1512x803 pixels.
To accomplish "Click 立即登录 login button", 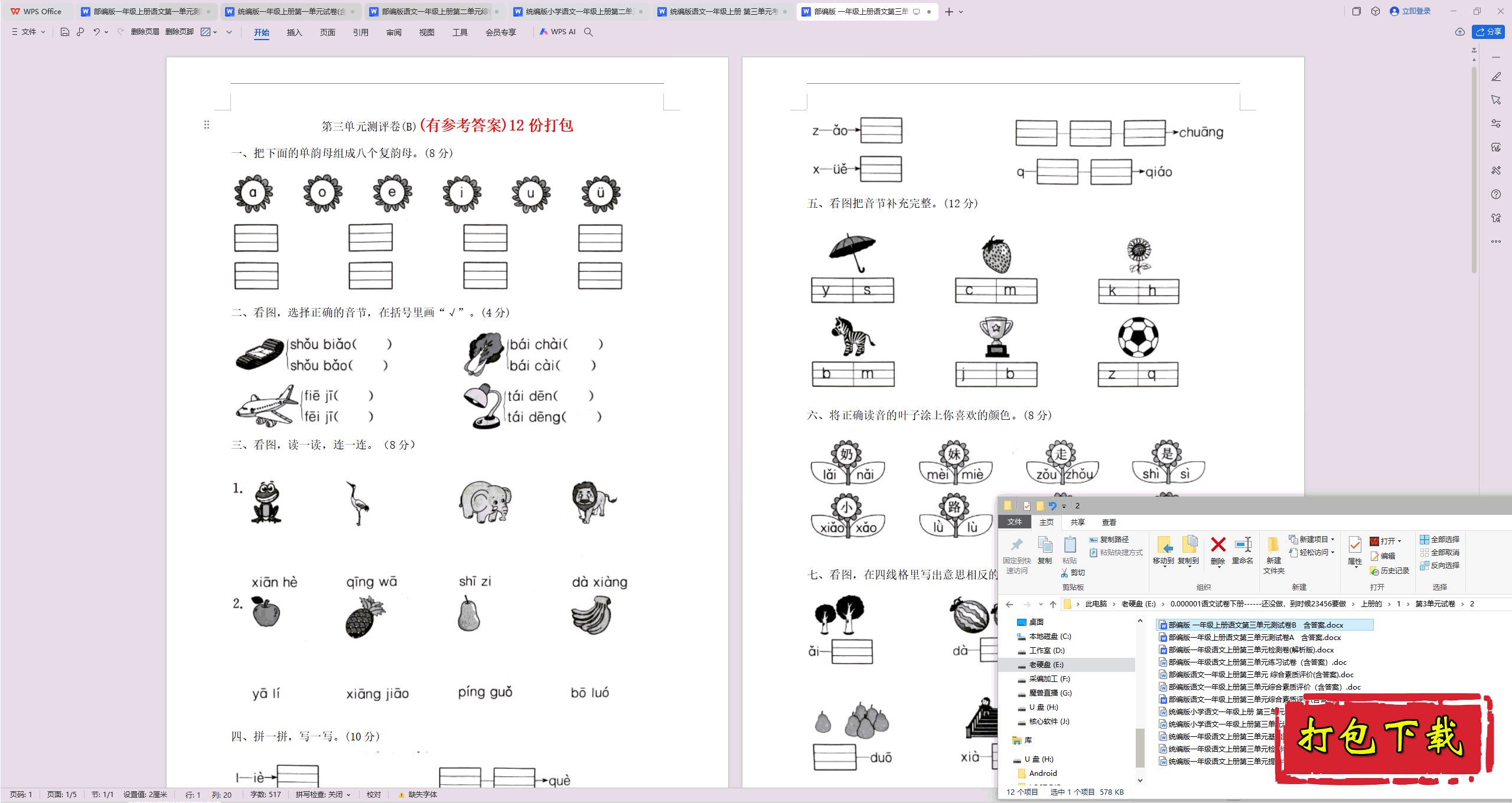I will pyautogui.click(x=1411, y=11).
